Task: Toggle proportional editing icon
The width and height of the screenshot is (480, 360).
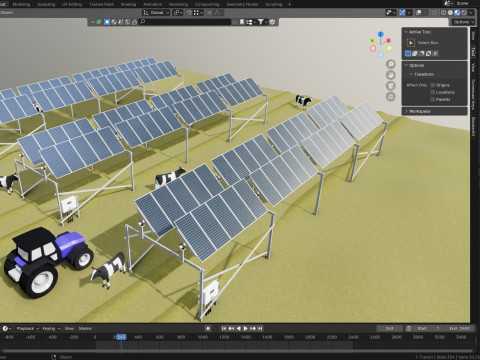Action: (x=209, y=13)
